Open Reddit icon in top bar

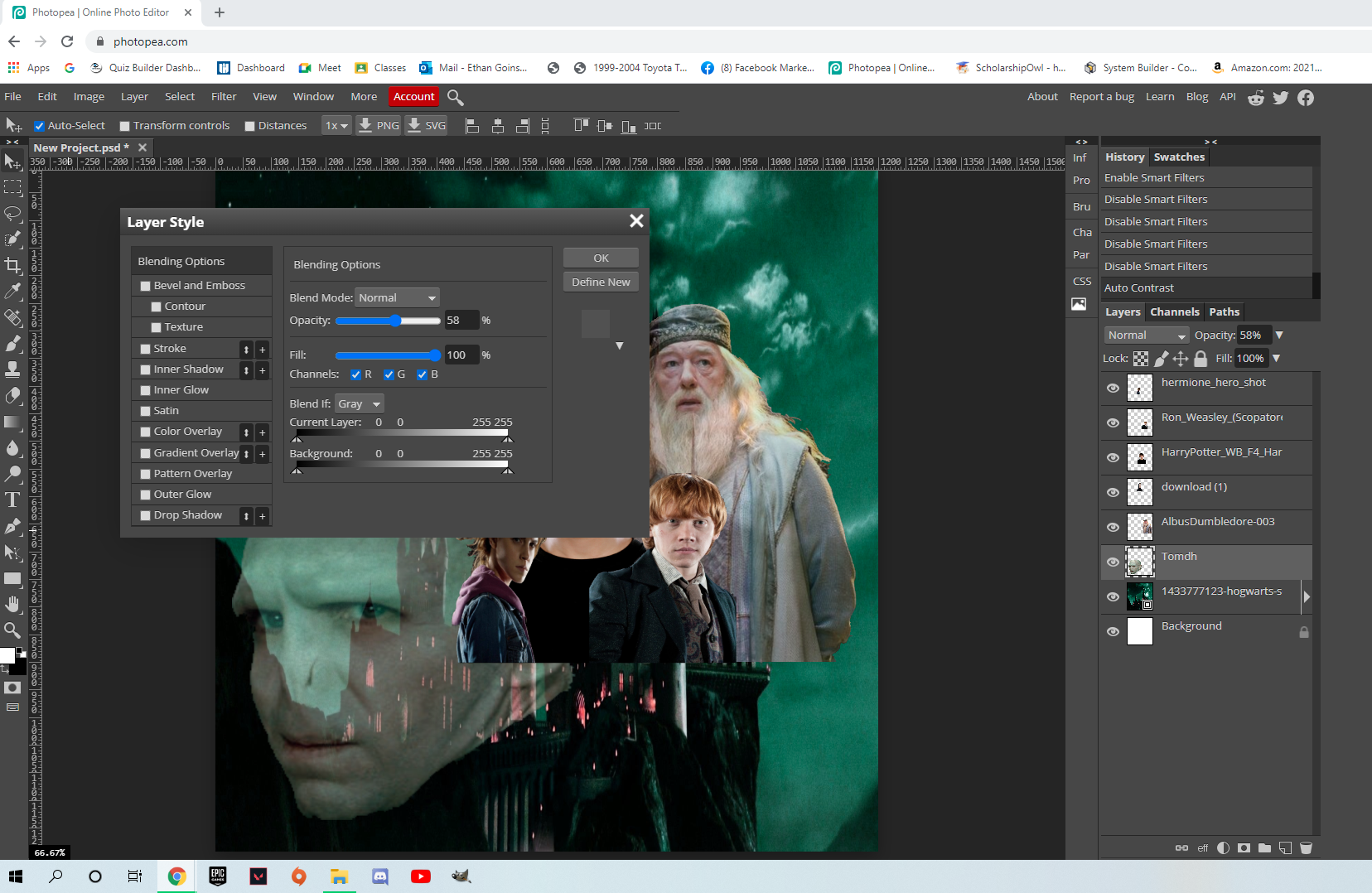[x=1256, y=98]
